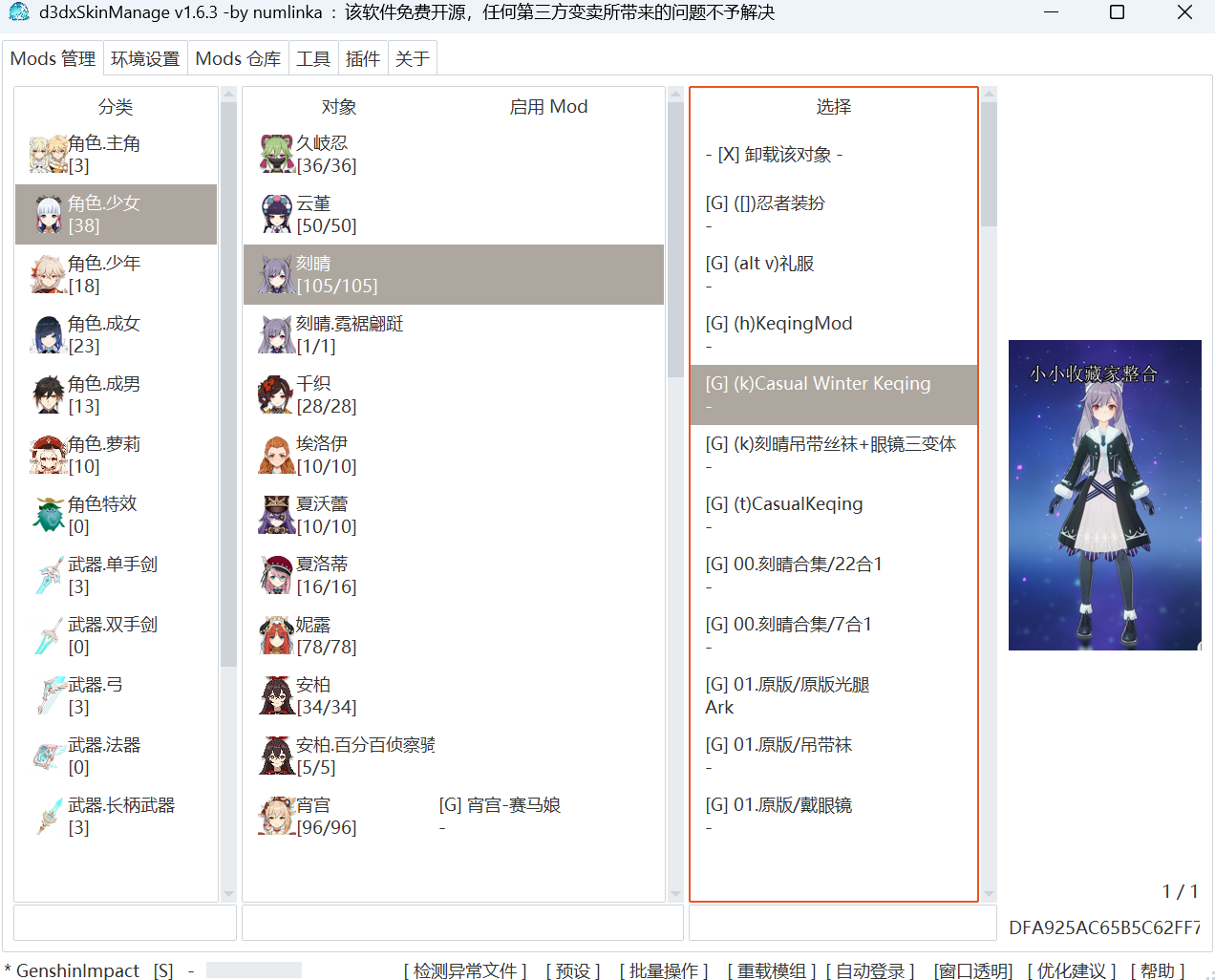Screen dimensions: 1215x980
Task: Click the 刻晴 [105/105] avatar
Action: tap(276, 275)
